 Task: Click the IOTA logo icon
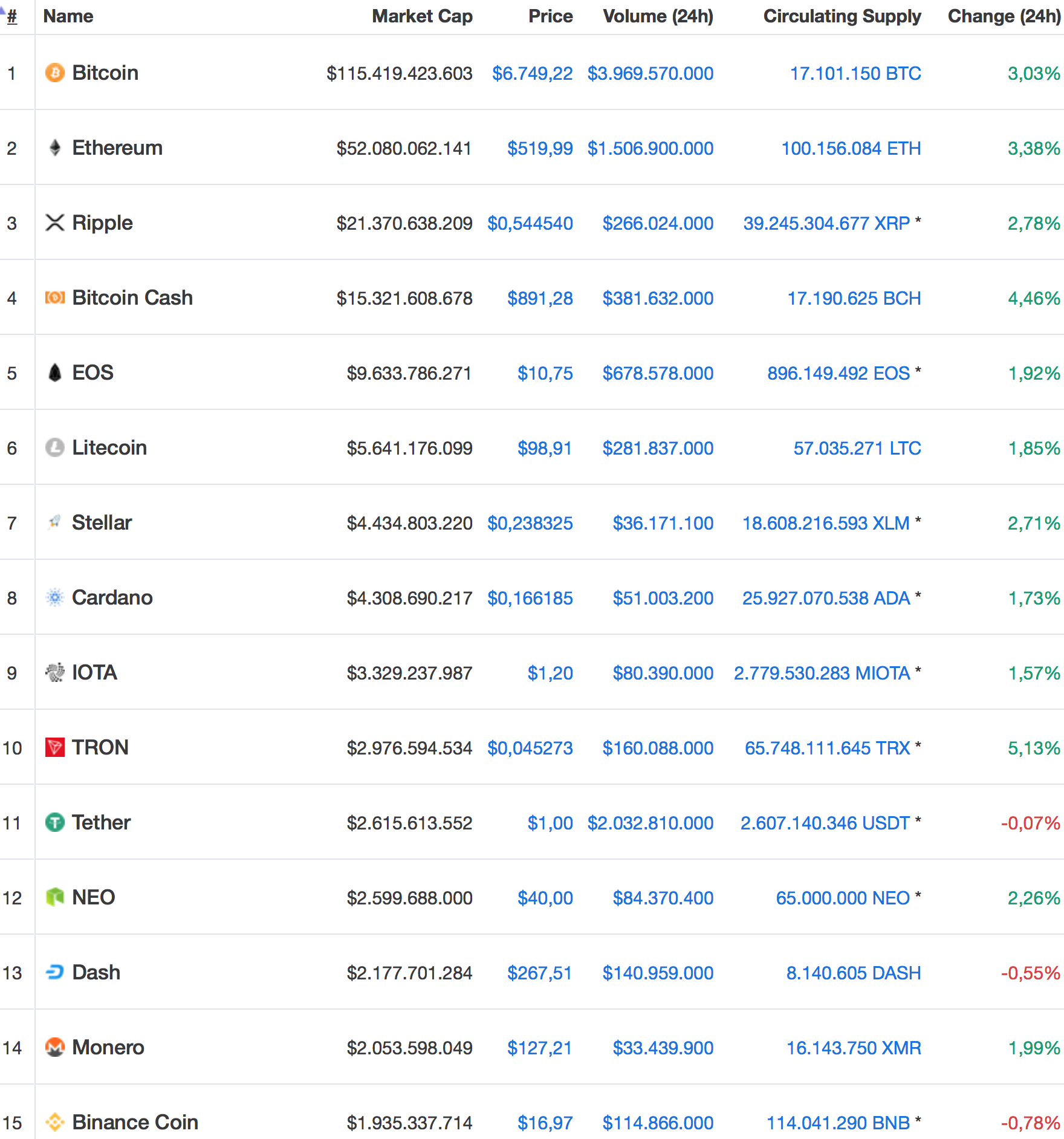tap(55, 673)
